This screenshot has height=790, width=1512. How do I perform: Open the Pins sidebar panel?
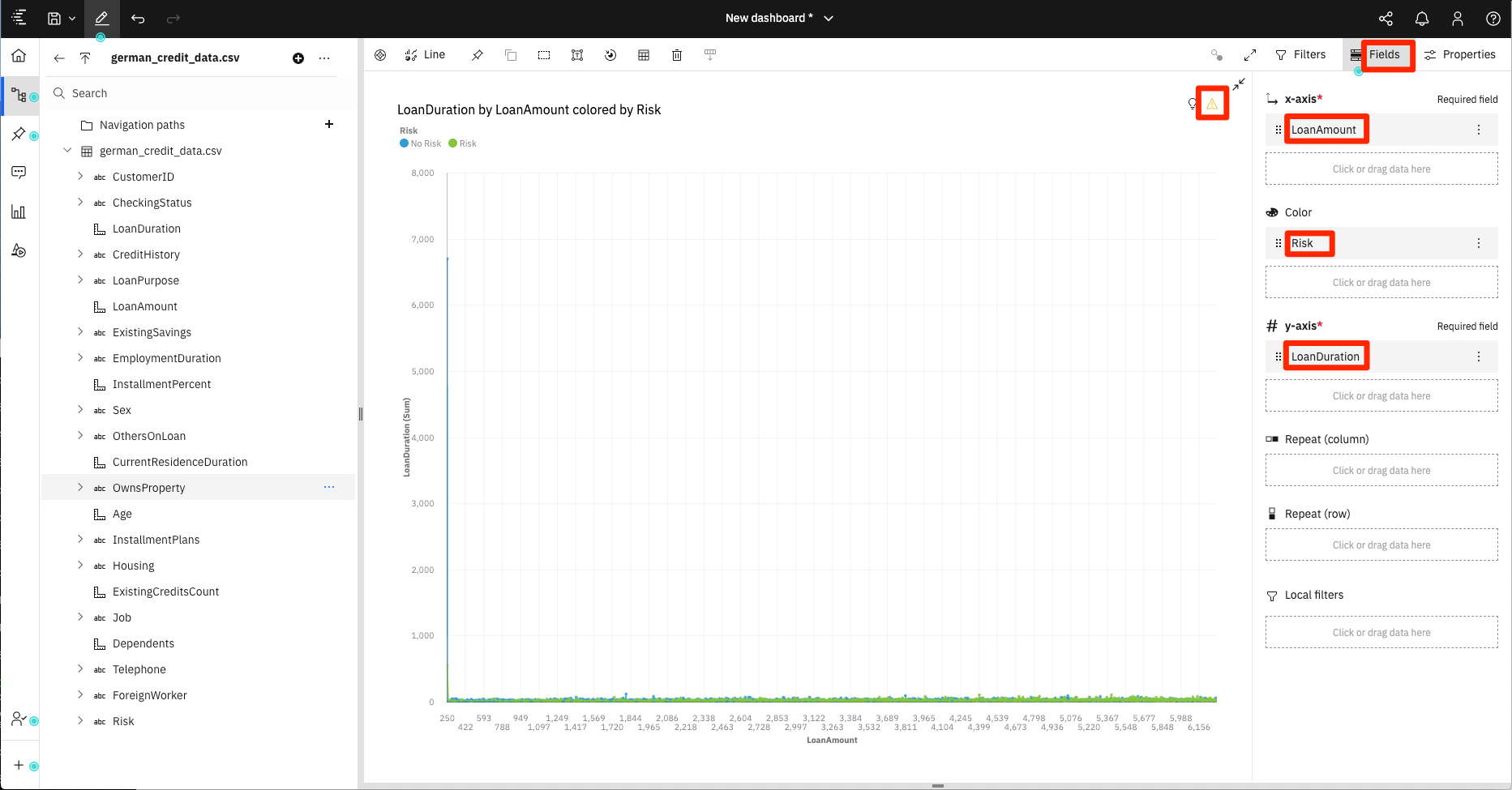(19, 134)
